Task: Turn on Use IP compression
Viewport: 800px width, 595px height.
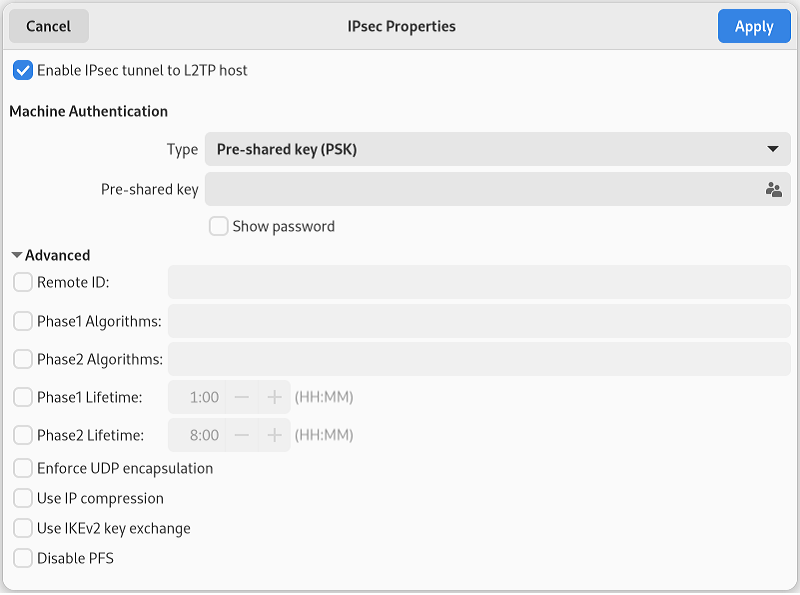Action: [23, 498]
